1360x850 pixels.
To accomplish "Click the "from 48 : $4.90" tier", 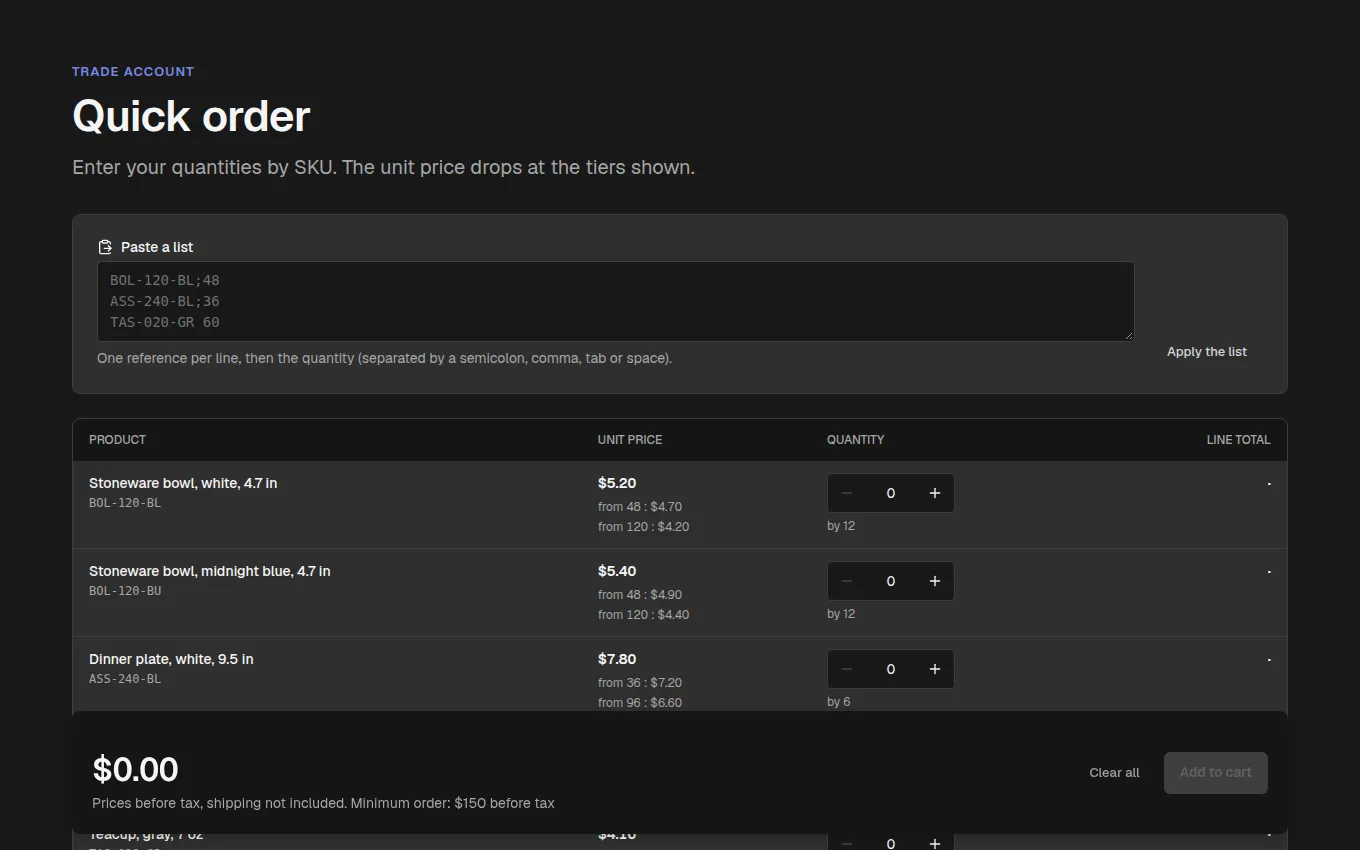I will [x=640, y=595].
